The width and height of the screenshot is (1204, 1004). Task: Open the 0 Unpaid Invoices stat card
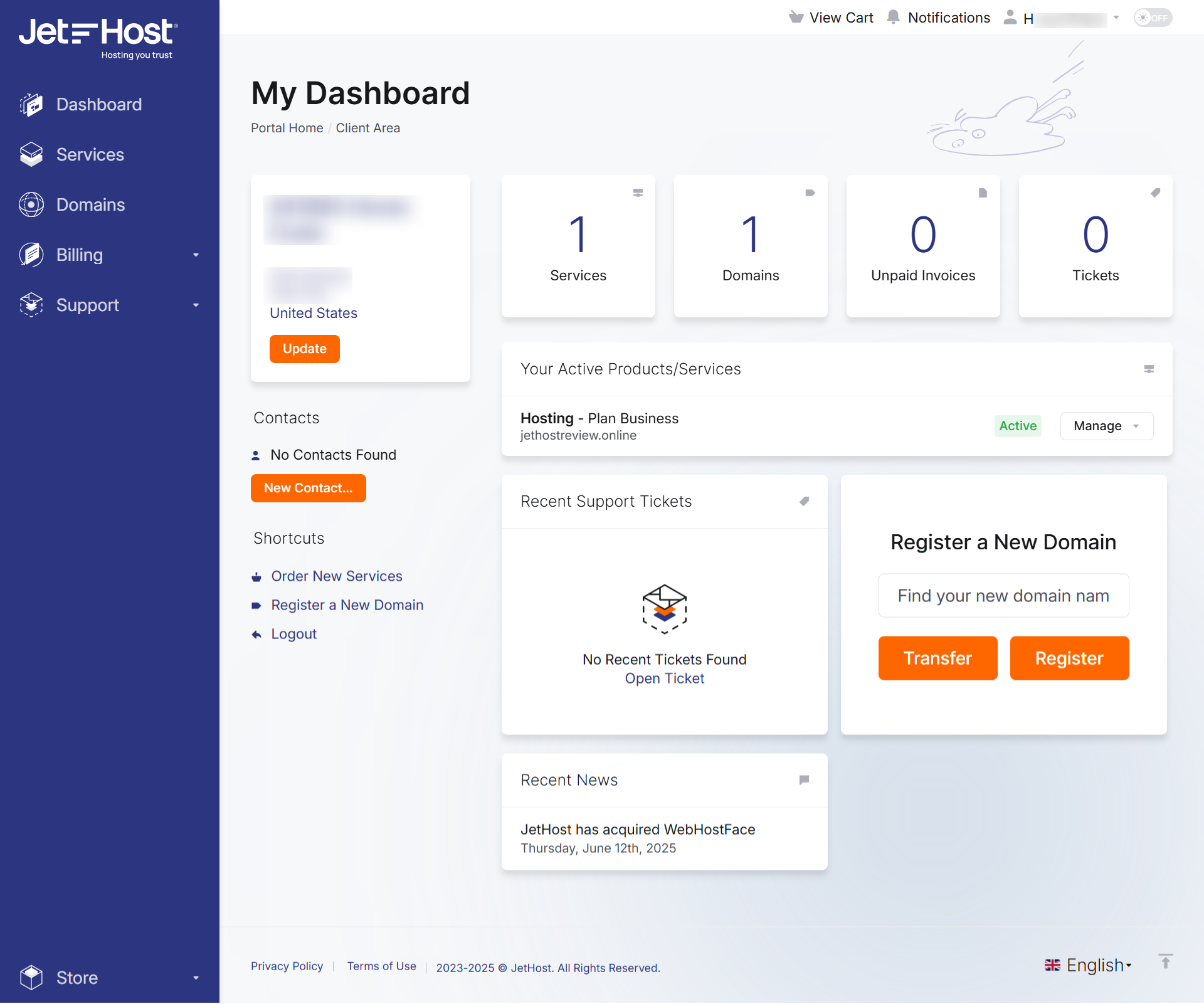pos(923,246)
